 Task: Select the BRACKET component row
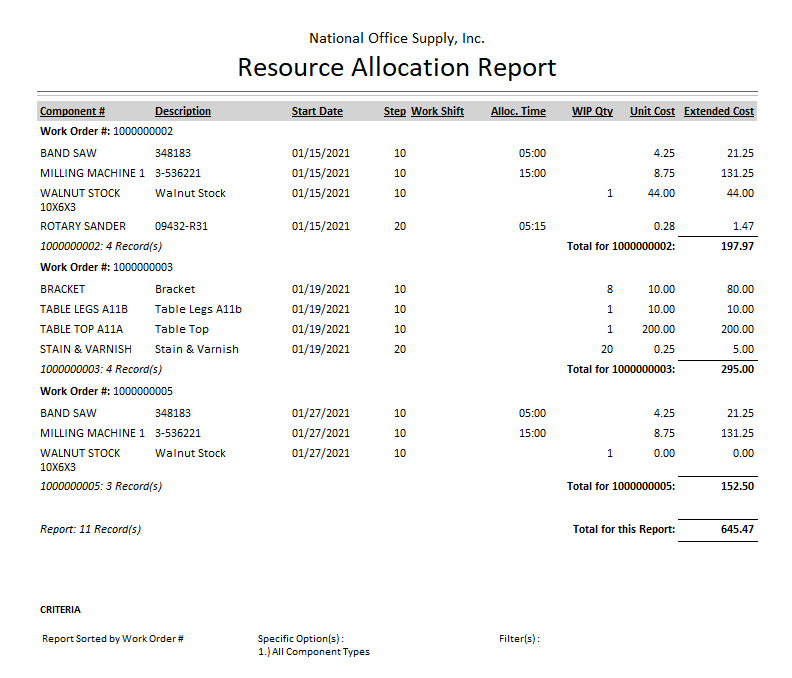pos(62,289)
